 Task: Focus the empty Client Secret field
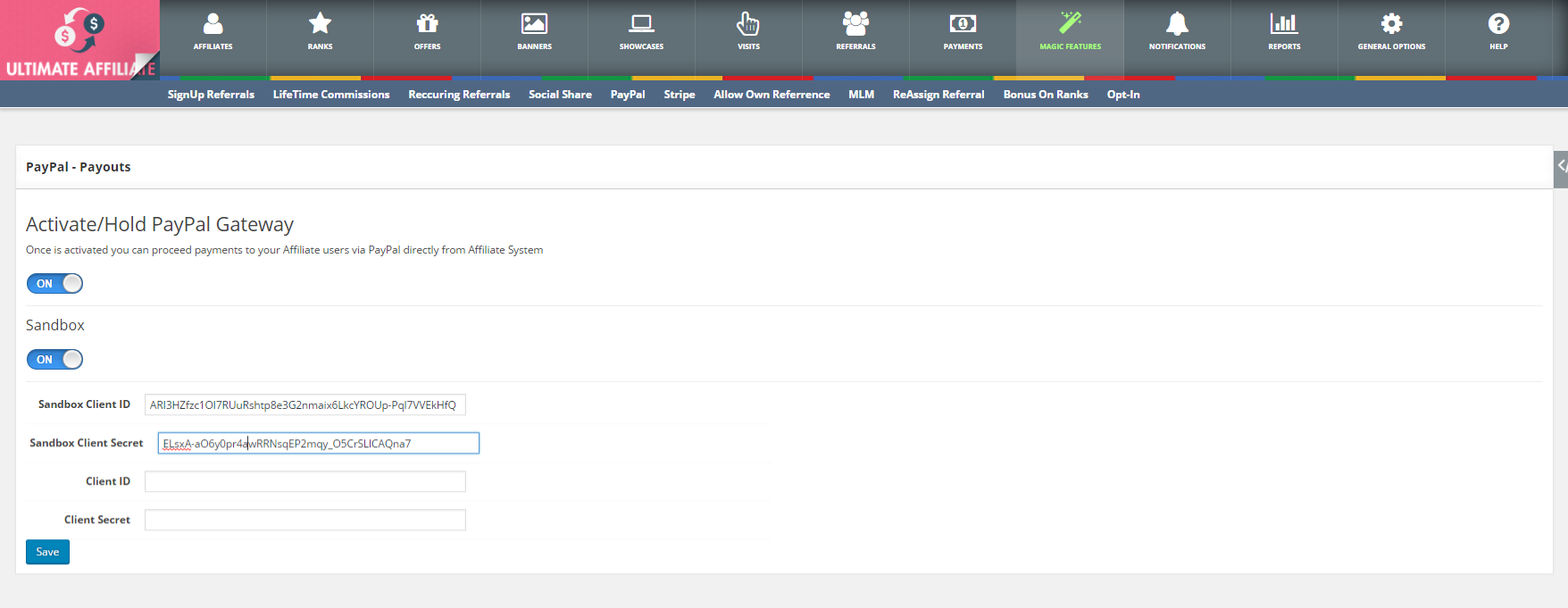(305, 520)
